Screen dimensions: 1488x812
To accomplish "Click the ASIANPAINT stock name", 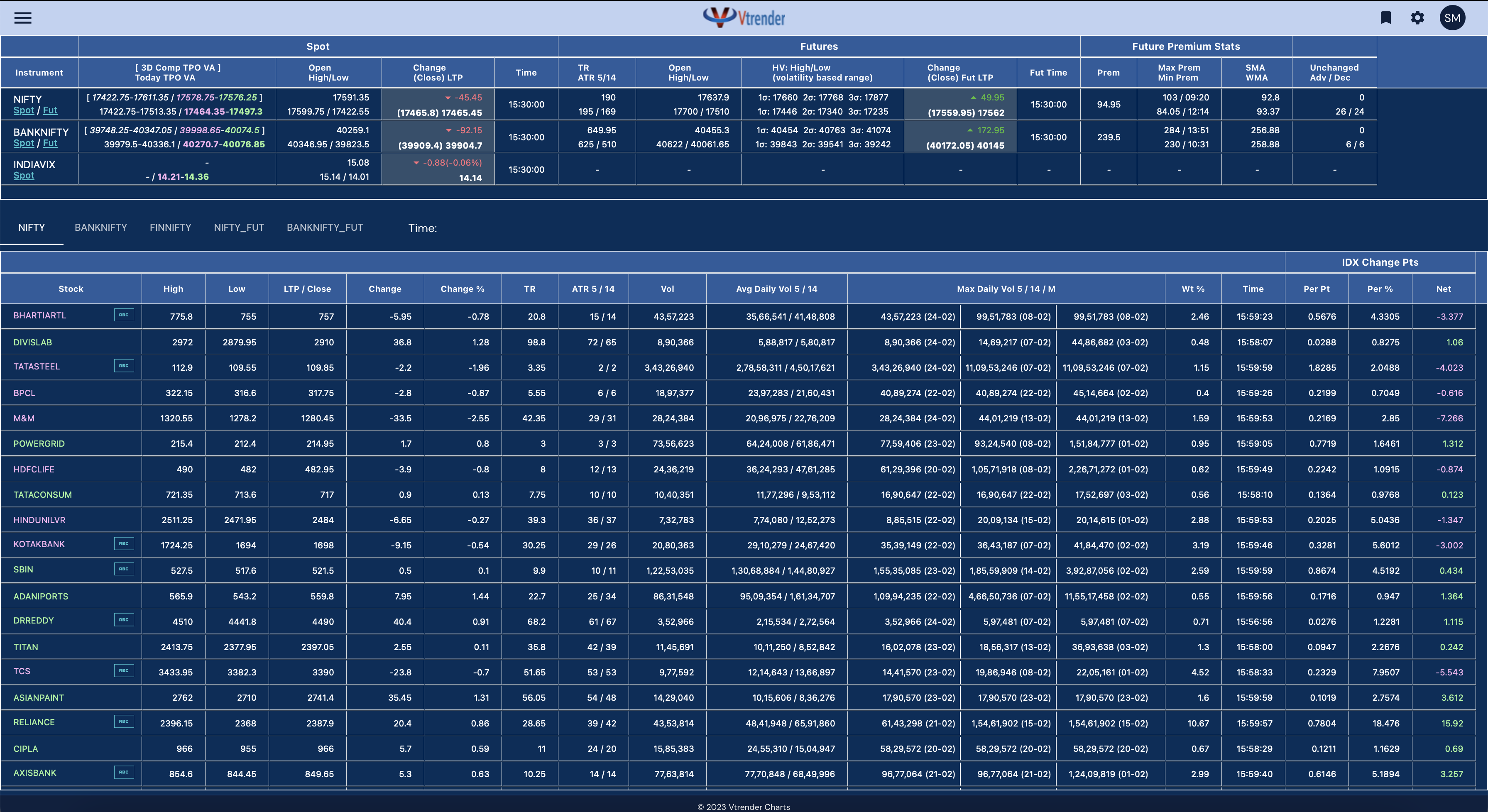I will pos(39,698).
